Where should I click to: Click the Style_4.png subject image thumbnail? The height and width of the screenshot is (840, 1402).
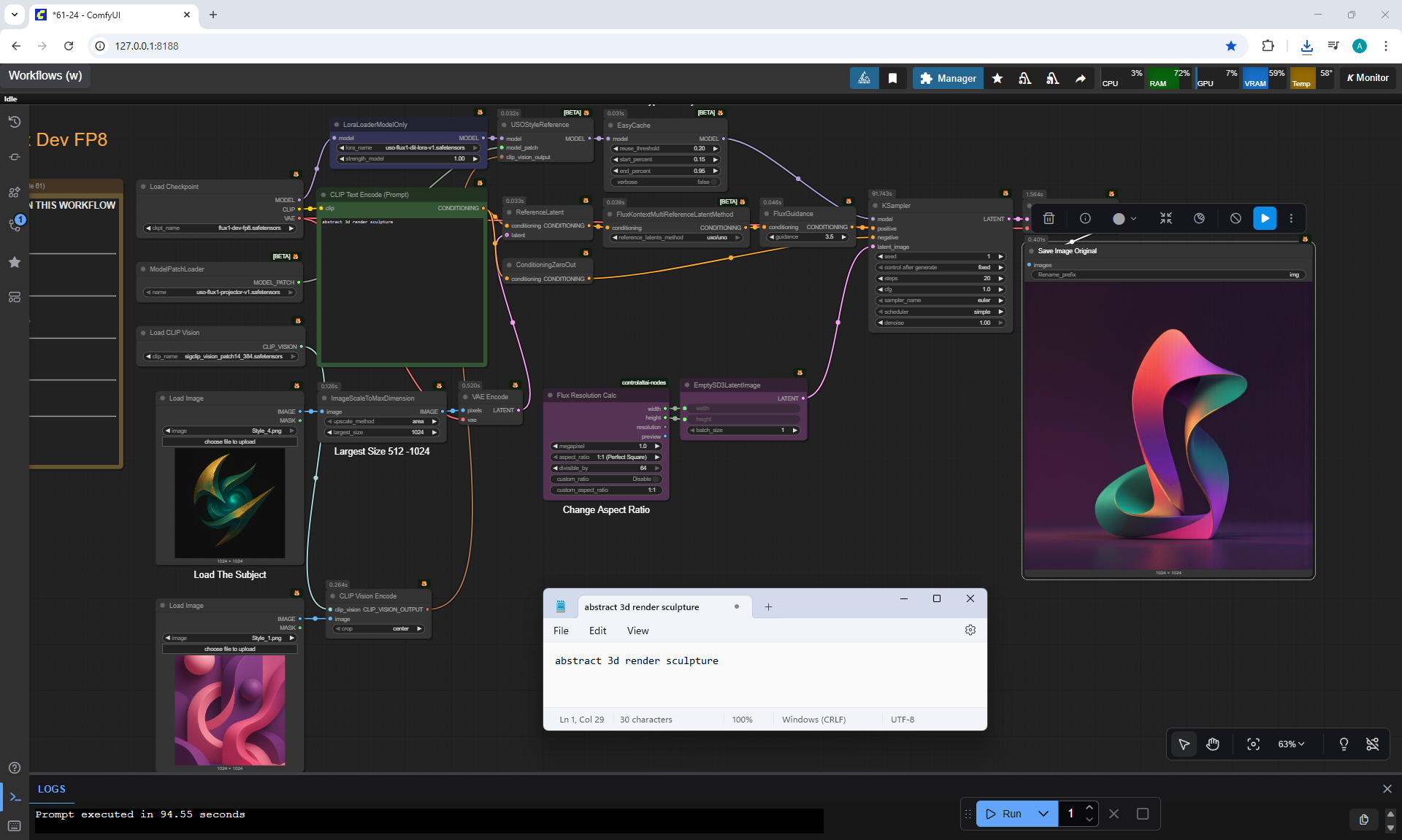tap(229, 503)
